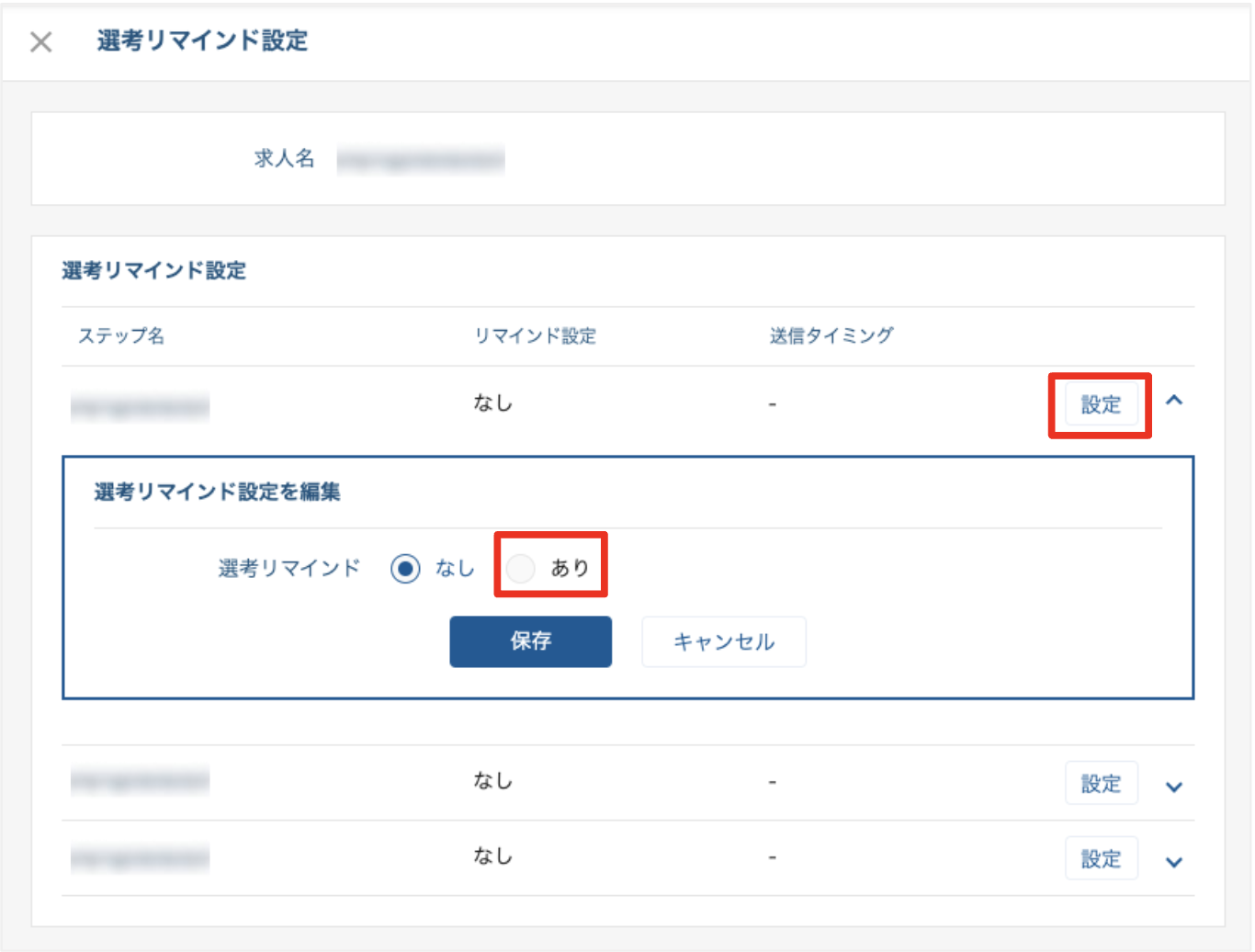Expand the second step row chevron

(x=1174, y=787)
